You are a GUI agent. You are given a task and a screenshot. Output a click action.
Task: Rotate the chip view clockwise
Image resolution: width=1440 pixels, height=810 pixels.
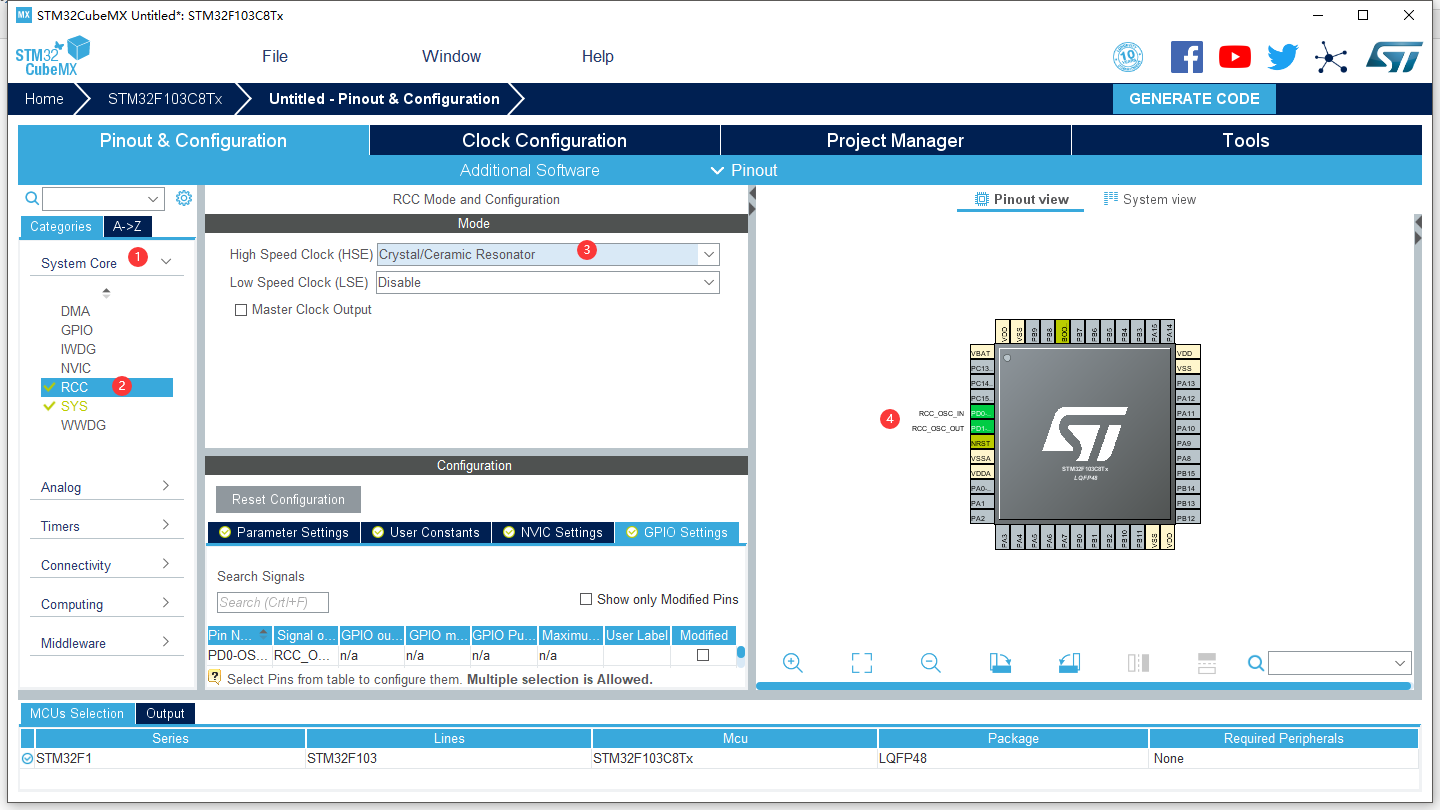(x=1000, y=662)
